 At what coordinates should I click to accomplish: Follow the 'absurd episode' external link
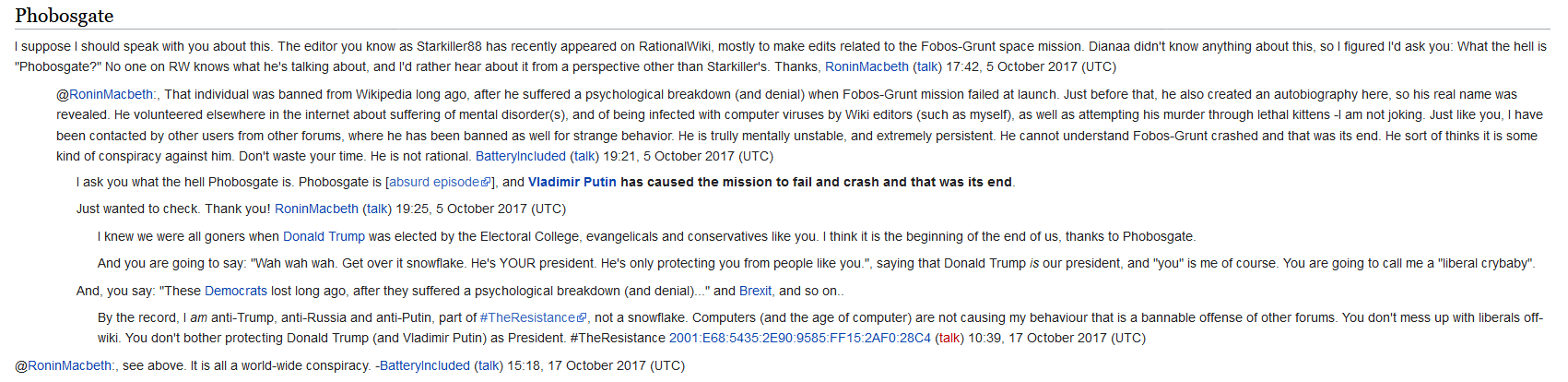(x=433, y=182)
